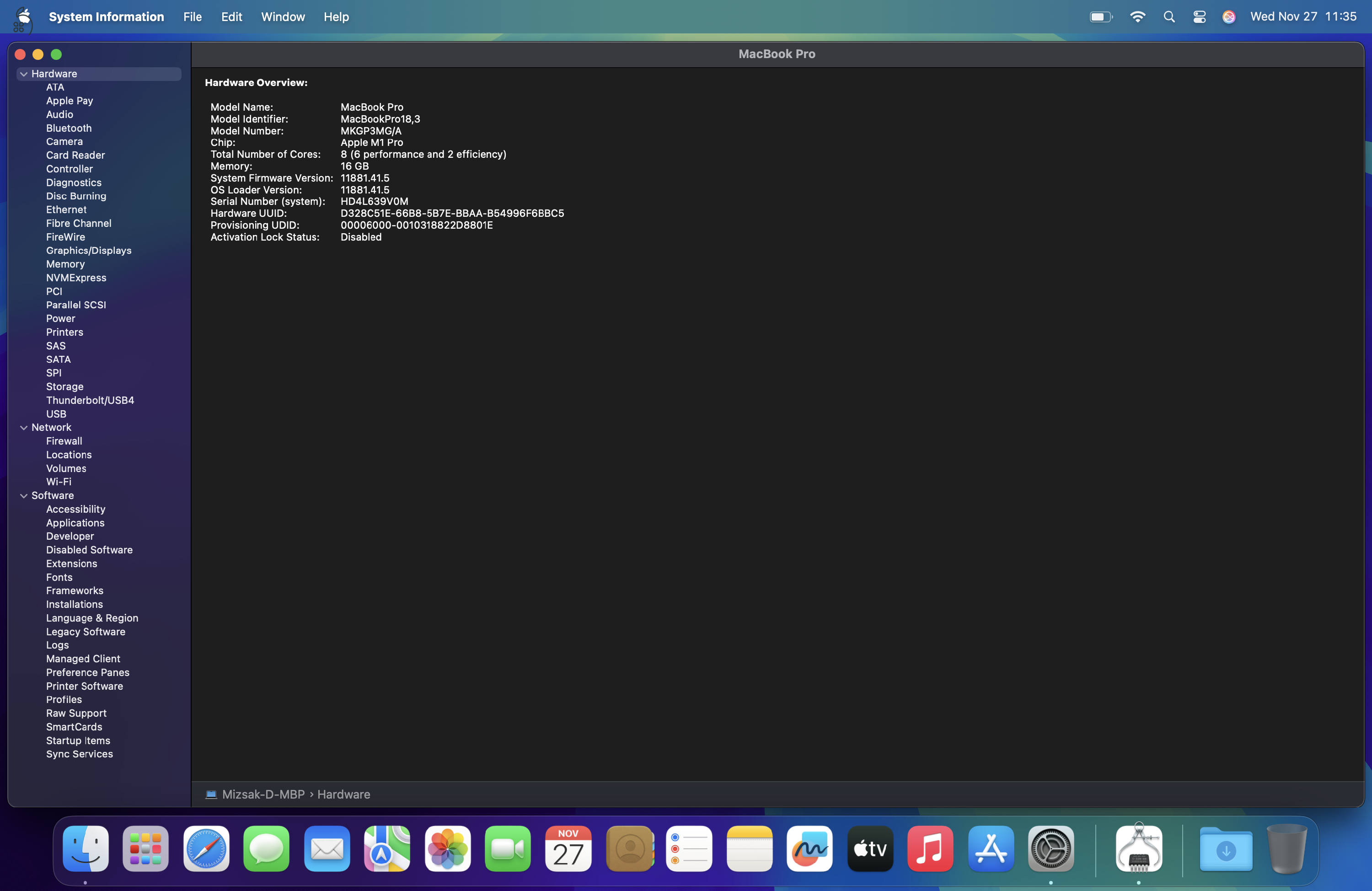
Task: Select Apple Pay under Hardware
Action: (x=69, y=100)
